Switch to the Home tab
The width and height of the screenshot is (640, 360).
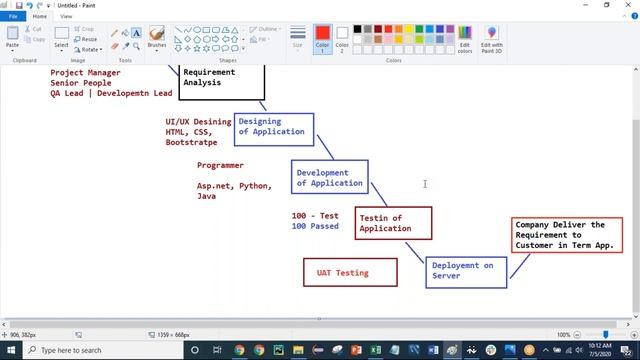coord(40,16)
